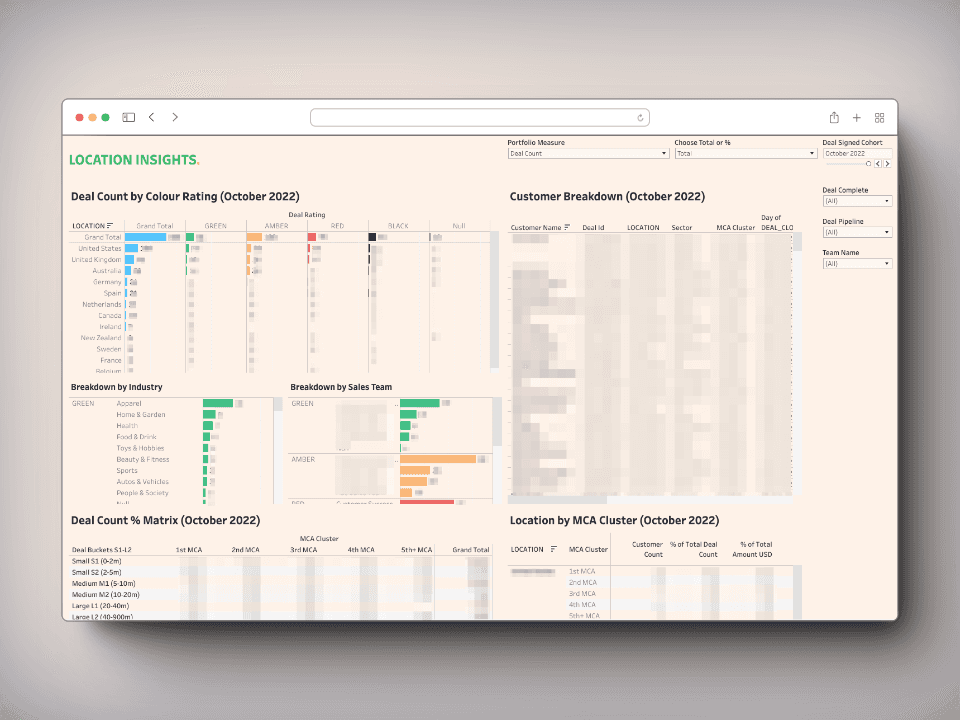The image size is (960, 720).
Task: Click the Deal Count chart vertical scrollbar
Action: pos(495,300)
